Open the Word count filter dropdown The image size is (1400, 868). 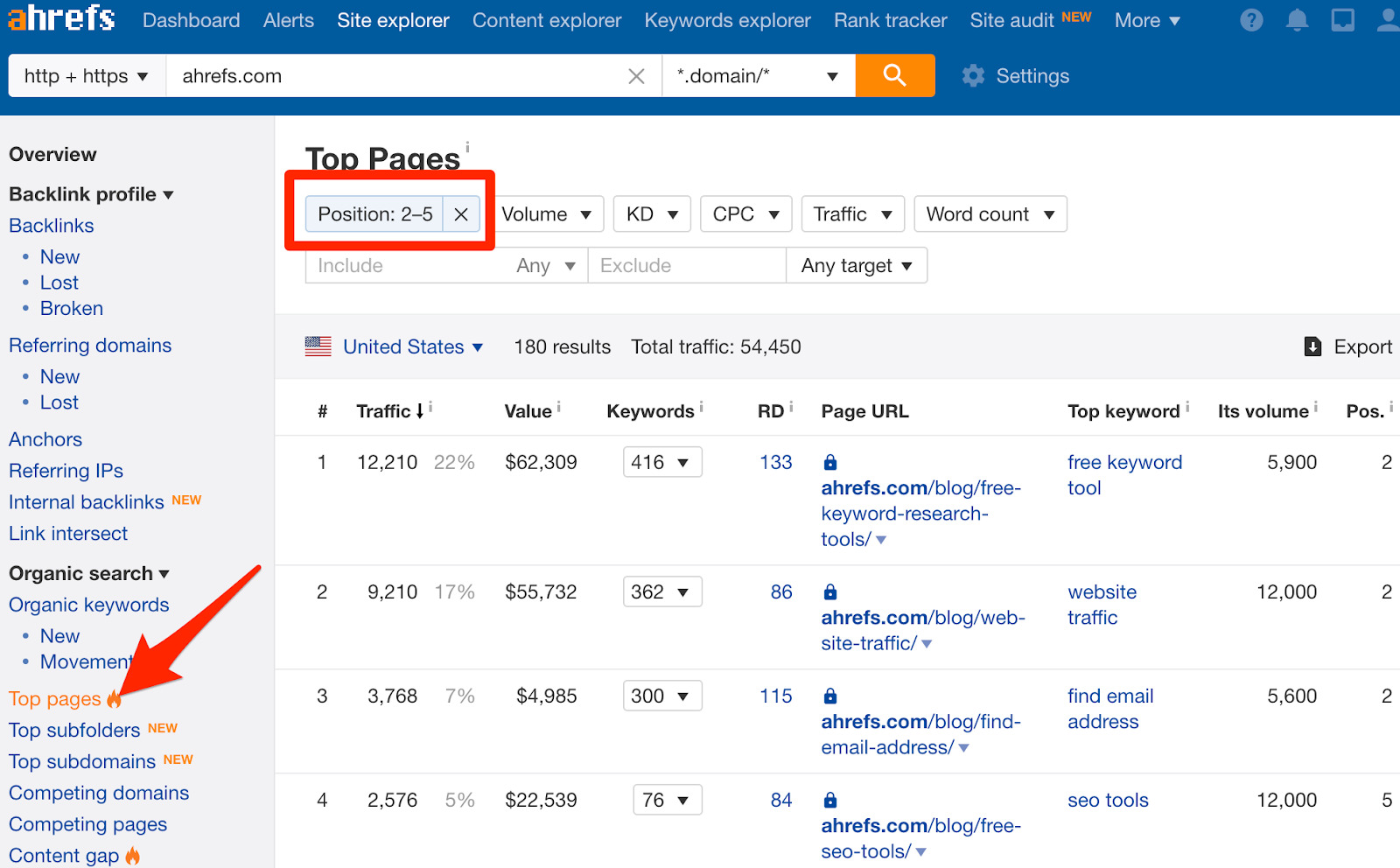(990, 214)
